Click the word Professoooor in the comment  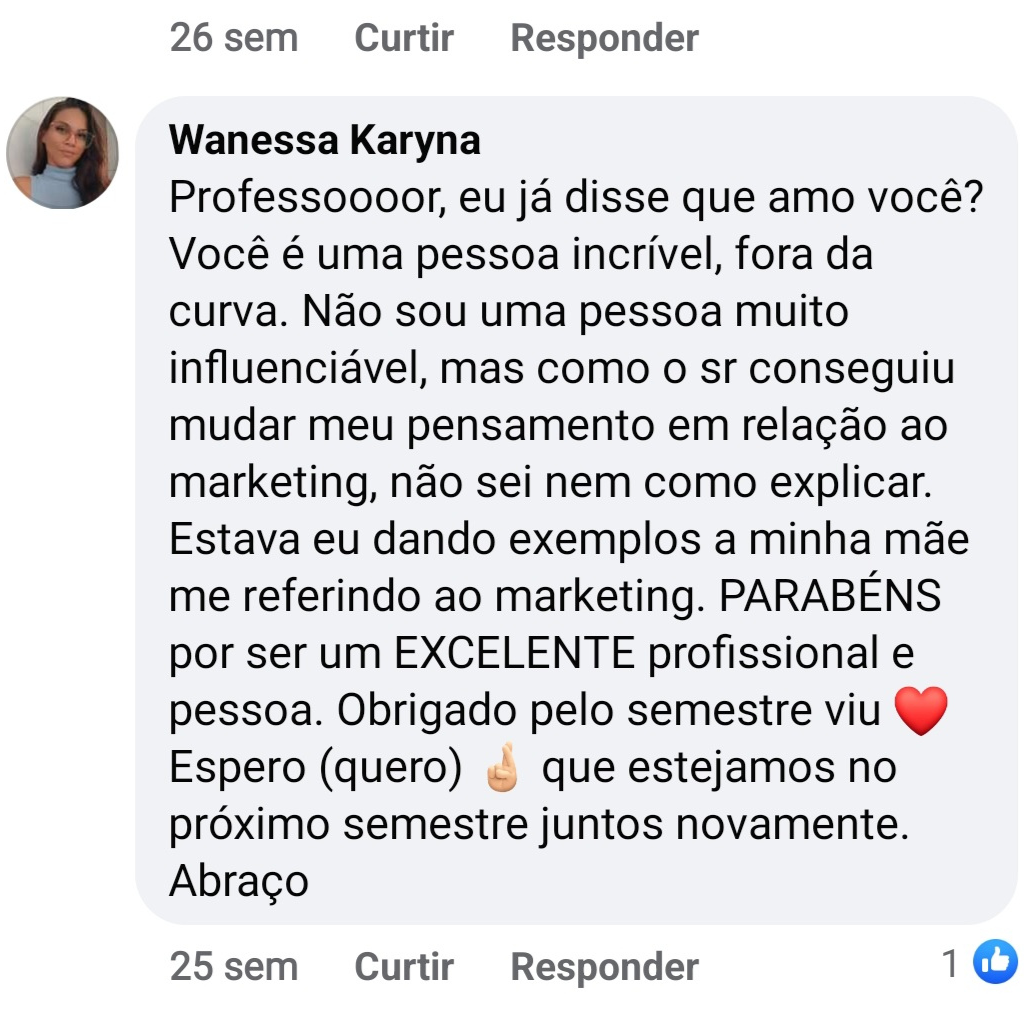(x=307, y=197)
